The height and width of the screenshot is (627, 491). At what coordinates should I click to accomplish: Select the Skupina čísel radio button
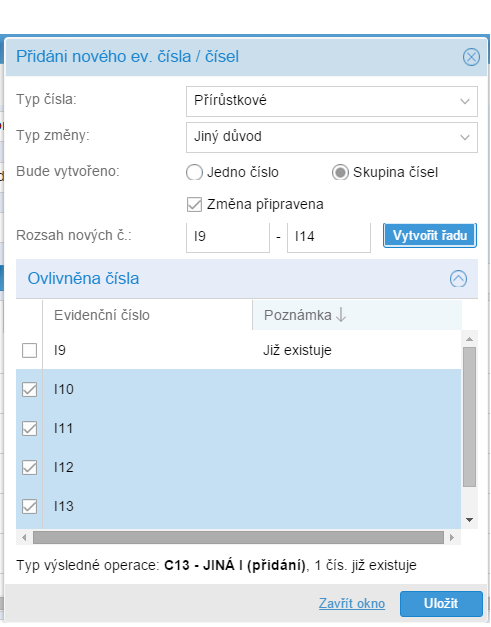[340, 173]
